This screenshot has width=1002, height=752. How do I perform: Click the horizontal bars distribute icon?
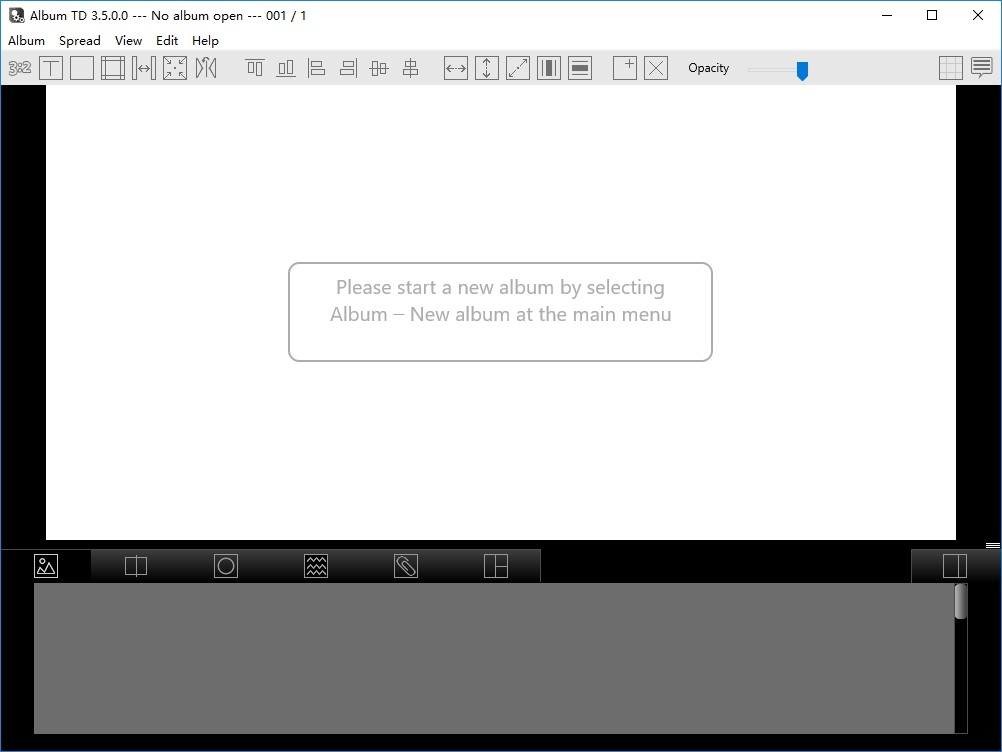point(580,68)
